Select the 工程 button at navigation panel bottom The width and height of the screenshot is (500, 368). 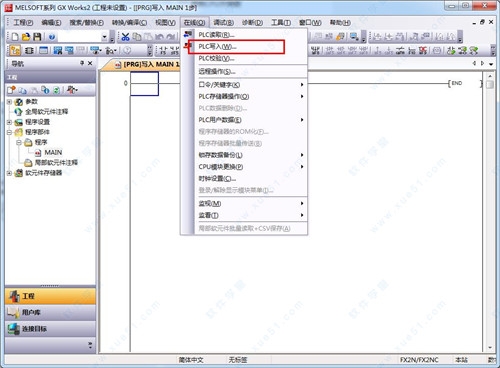pos(50,296)
